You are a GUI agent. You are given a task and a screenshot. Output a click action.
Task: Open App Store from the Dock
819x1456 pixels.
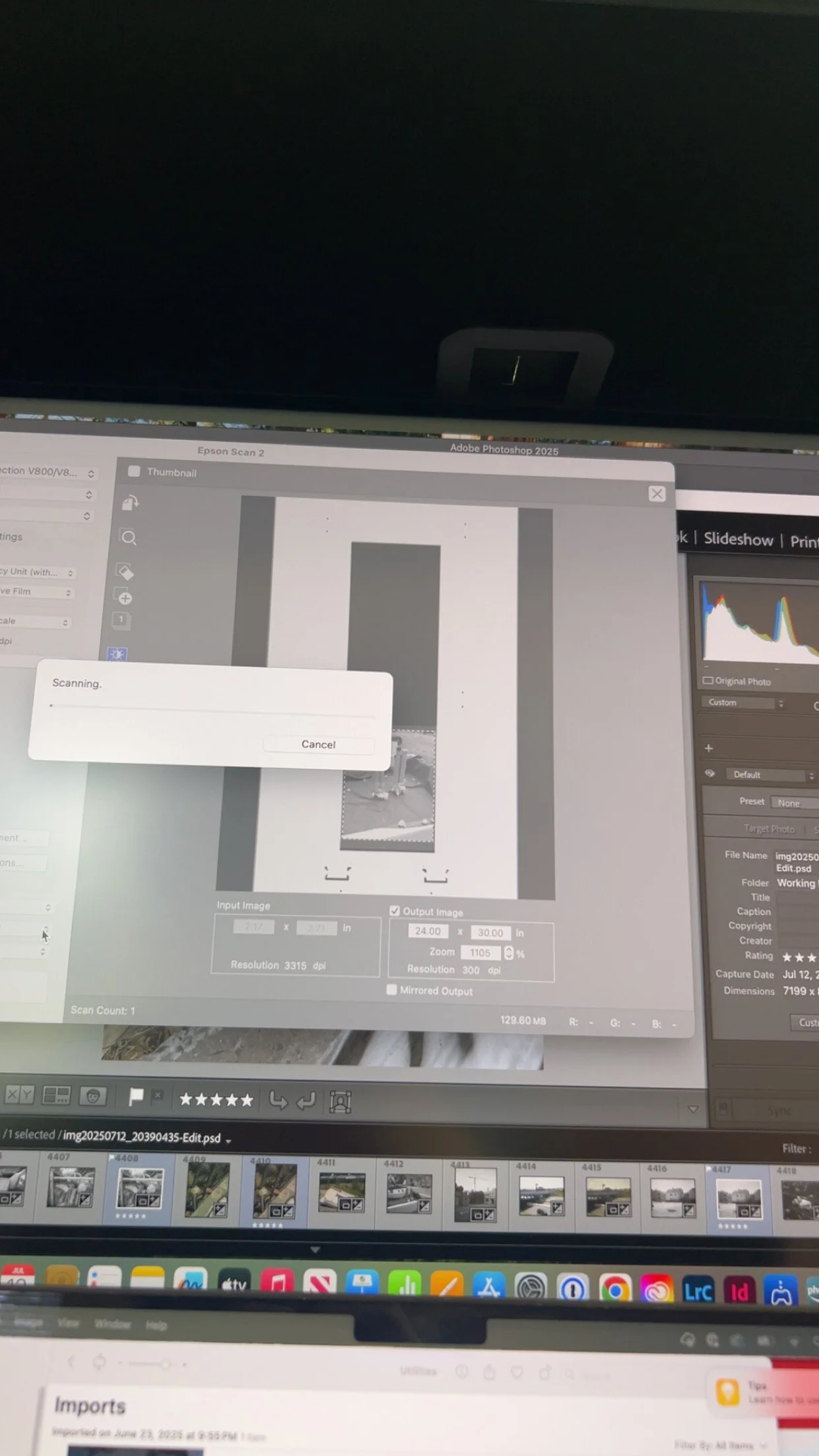pyautogui.click(x=489, y=1287)
